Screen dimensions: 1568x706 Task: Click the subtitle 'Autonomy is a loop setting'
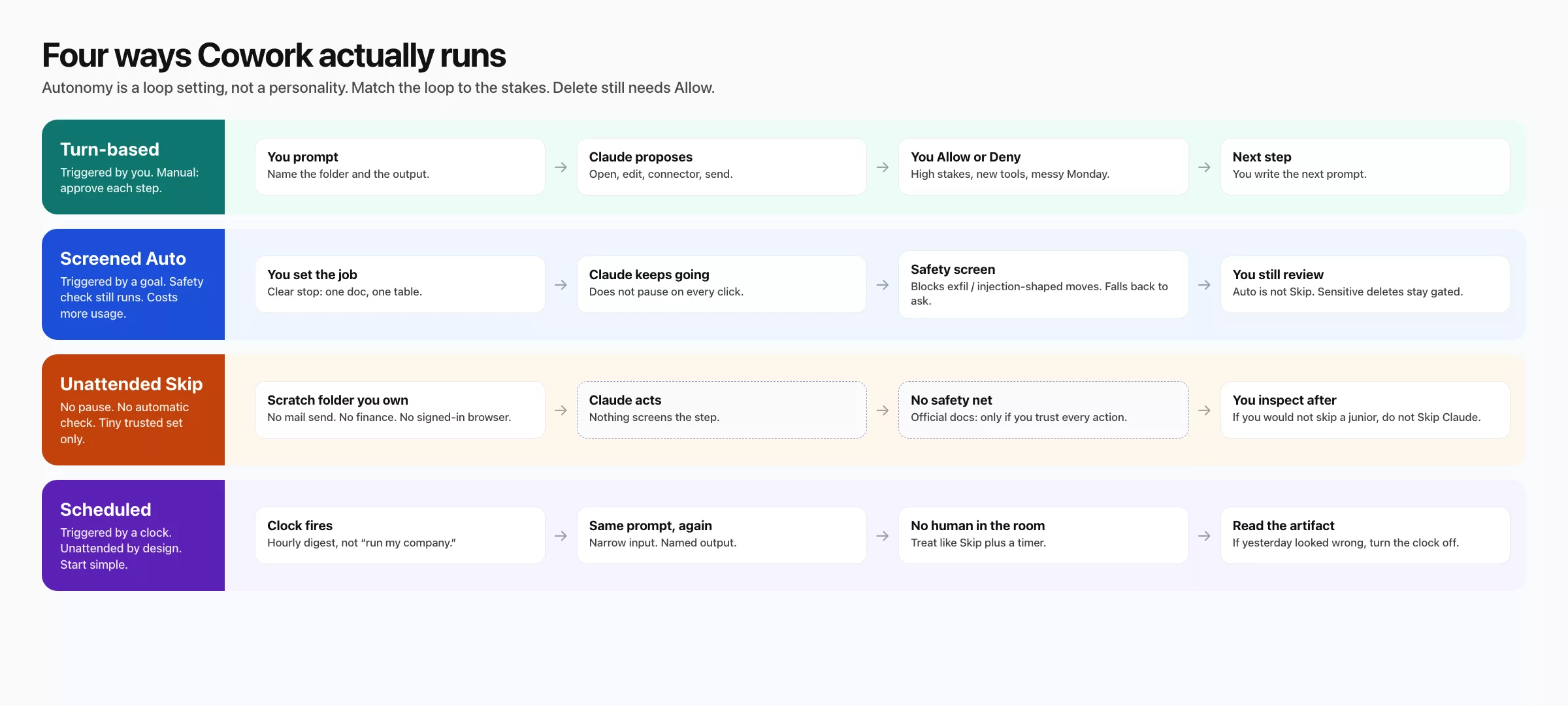tap(133, 88)
